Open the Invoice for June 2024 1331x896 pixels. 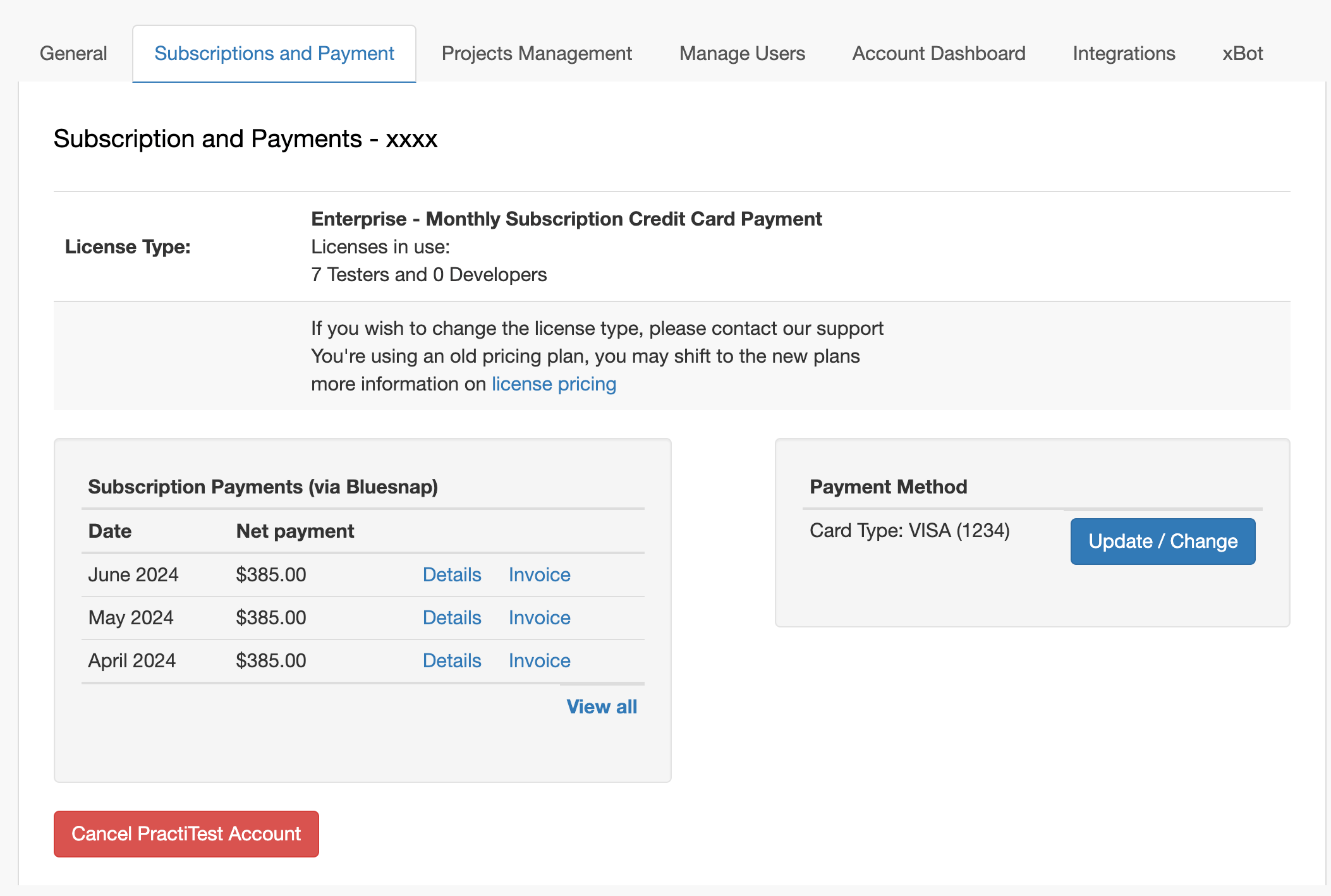tap(538, 574)
